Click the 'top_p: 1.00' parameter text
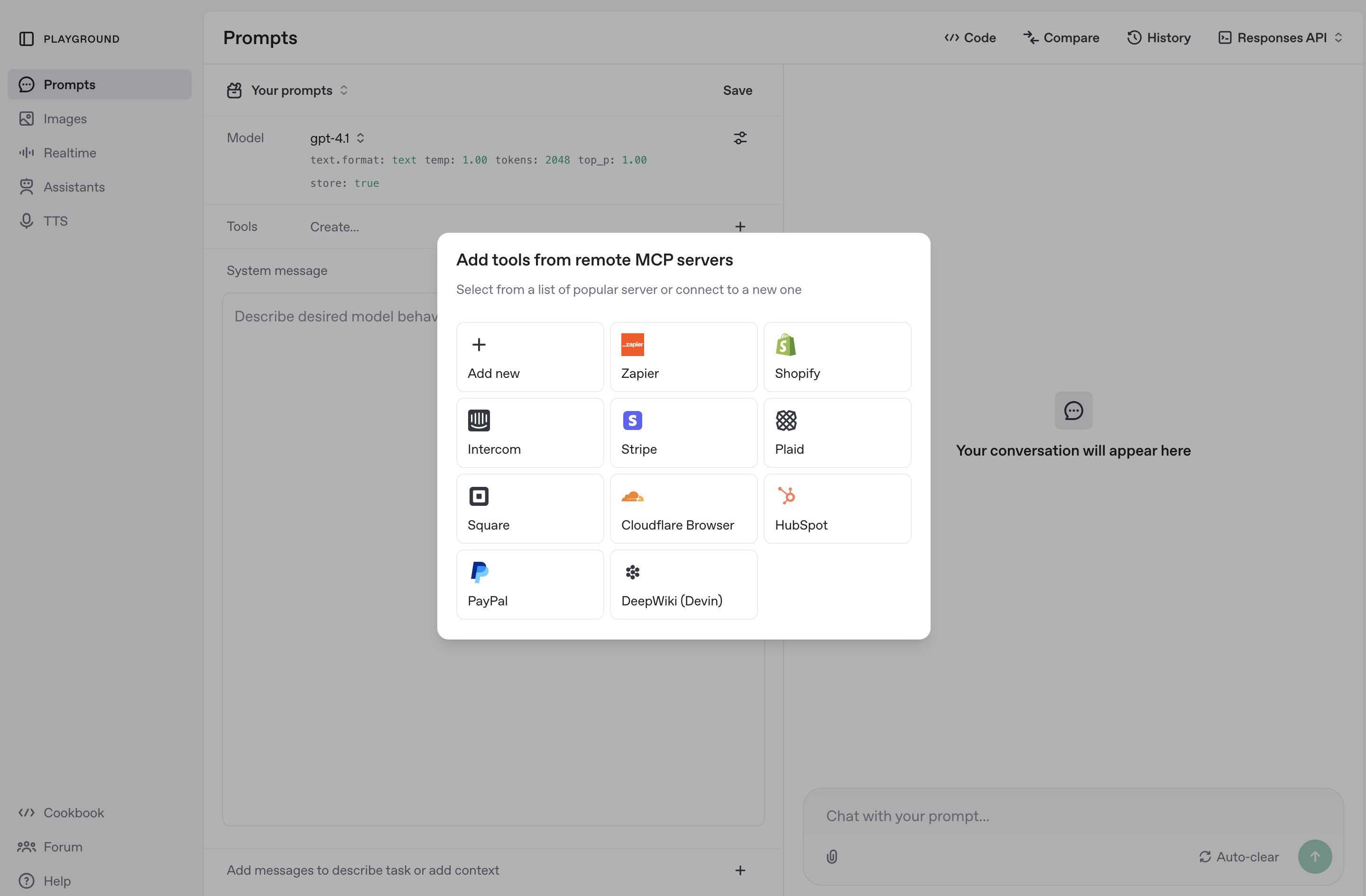1366x896 pixels. 612,160
